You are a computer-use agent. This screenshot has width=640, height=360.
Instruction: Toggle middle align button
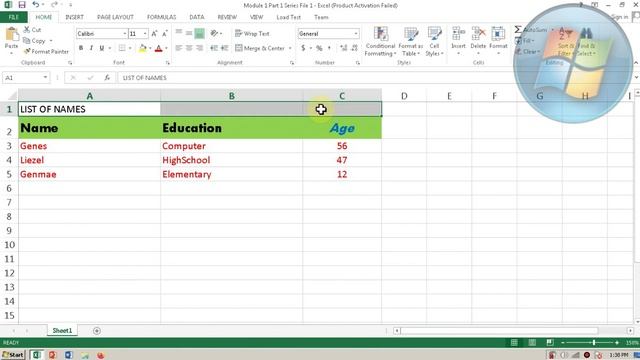[x=189, y=33]
